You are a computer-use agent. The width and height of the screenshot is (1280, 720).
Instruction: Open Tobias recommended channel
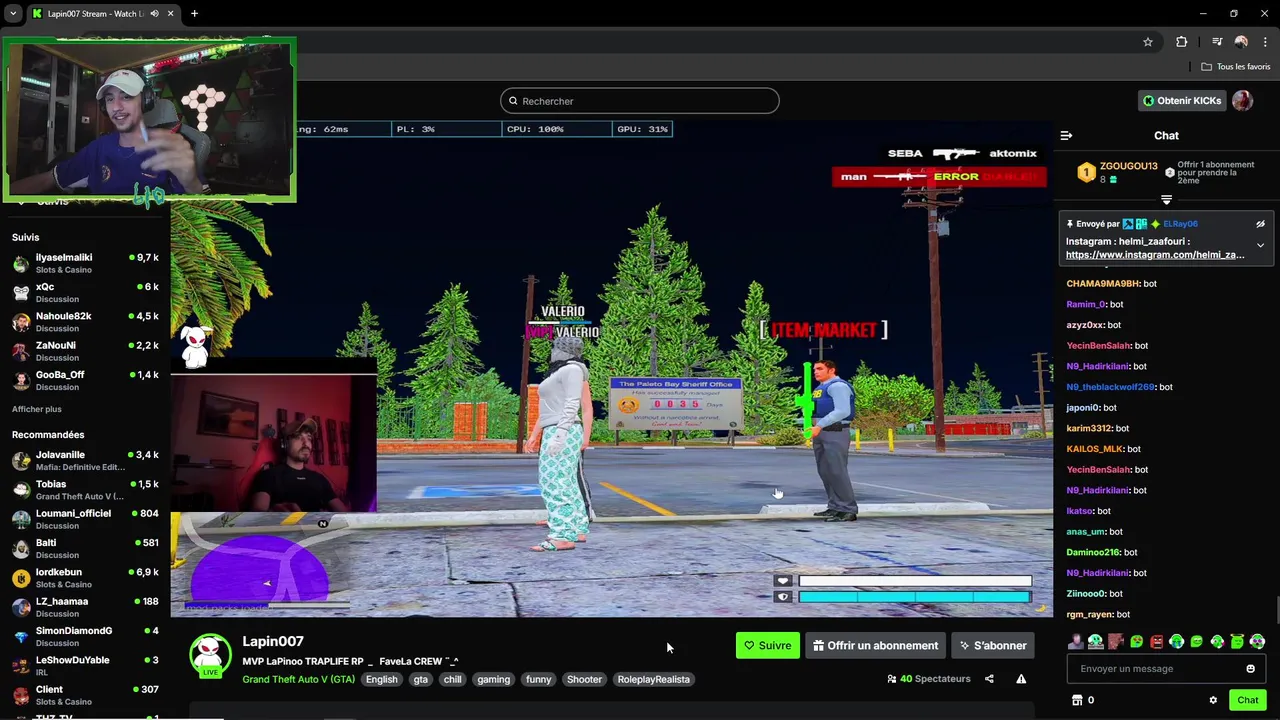tap(85, 490)
